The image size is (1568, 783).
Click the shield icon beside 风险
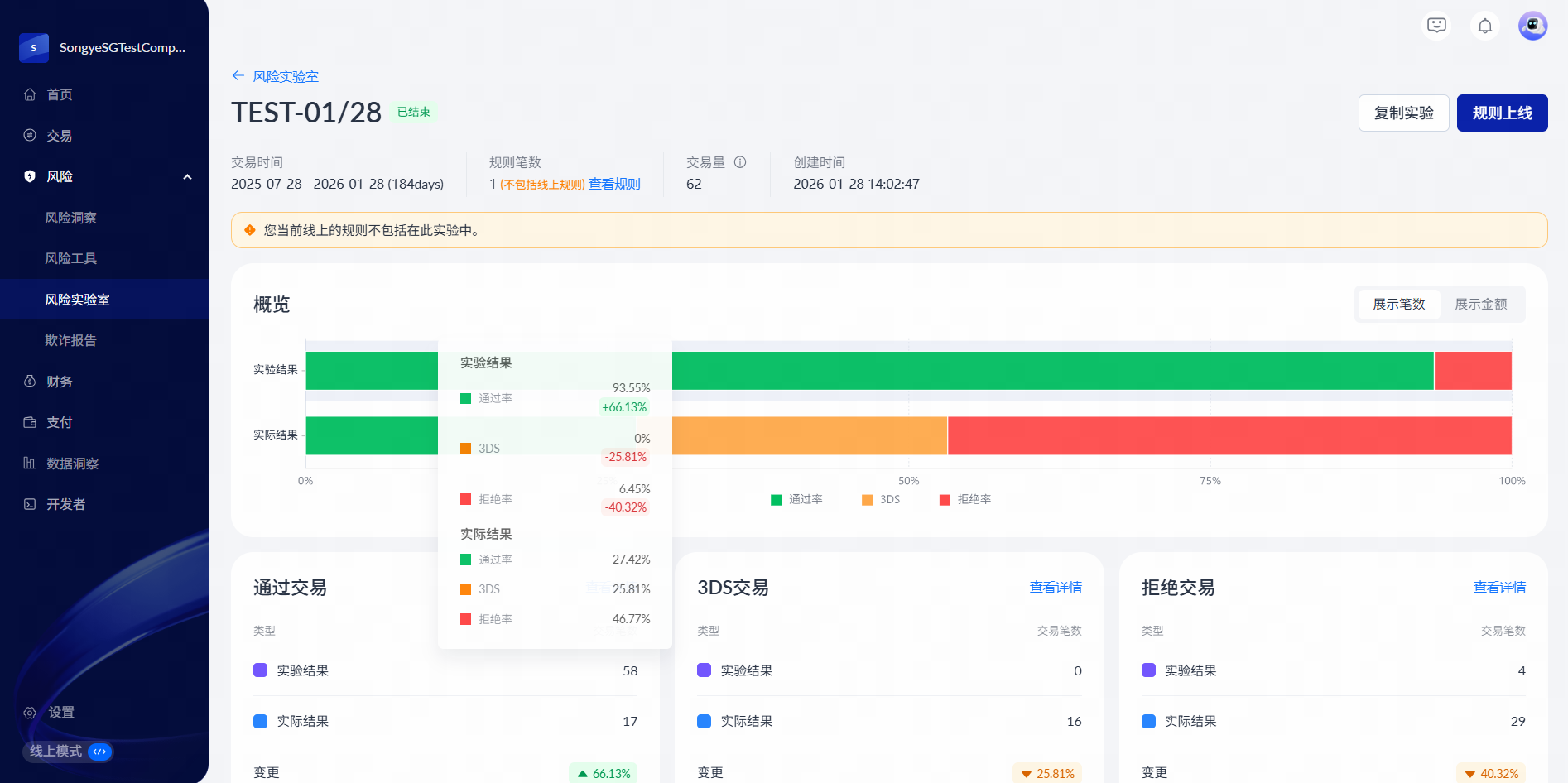[30, 176]
